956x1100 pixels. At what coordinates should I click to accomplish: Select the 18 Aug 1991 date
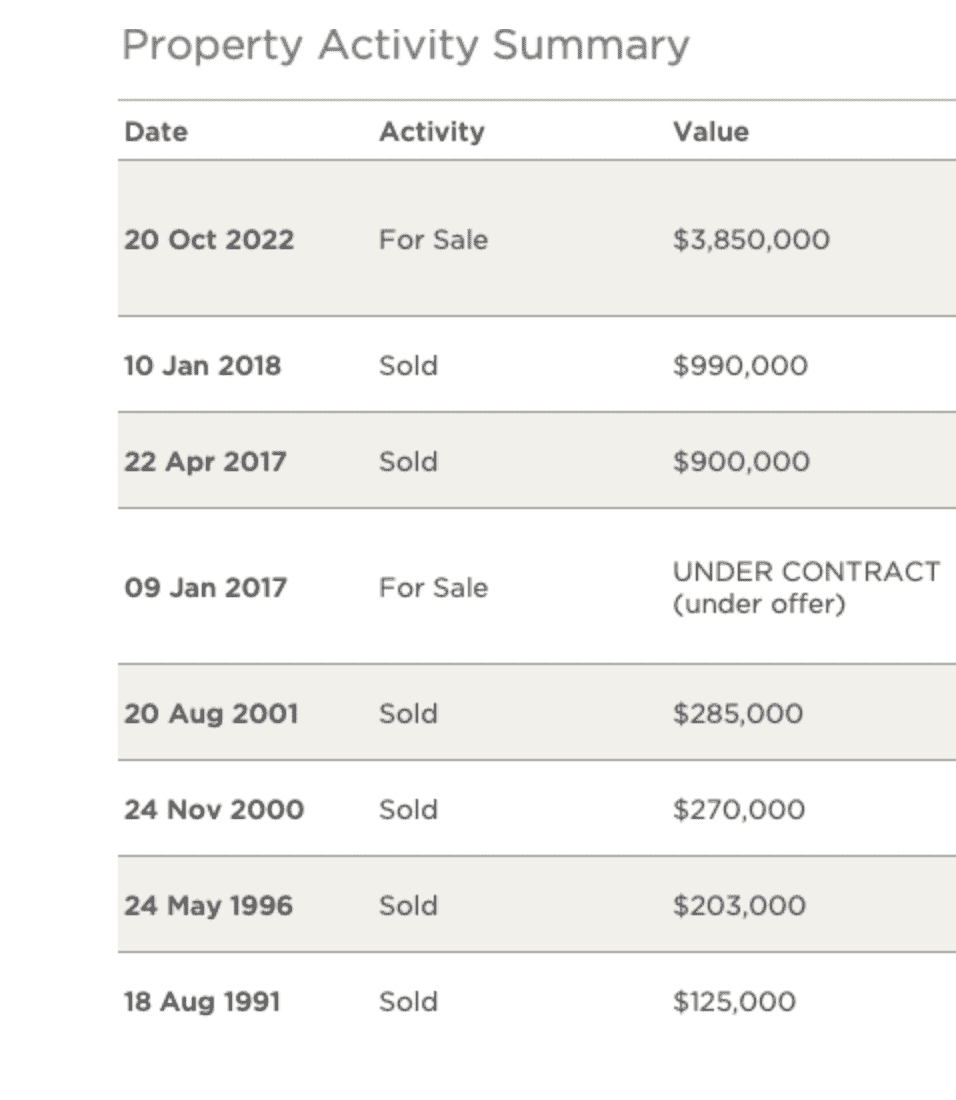coord(202,1001)
